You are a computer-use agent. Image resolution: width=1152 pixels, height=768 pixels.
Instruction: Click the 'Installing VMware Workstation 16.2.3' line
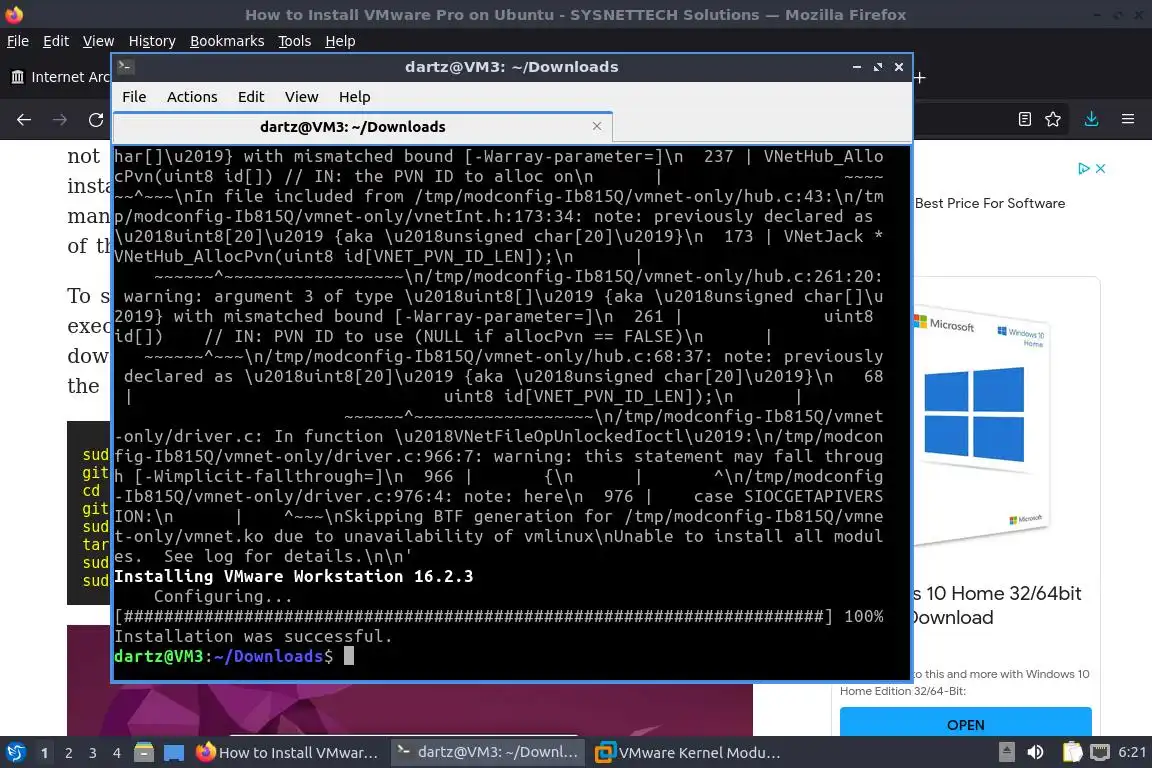pyautogui.click(x=294, y=577)
